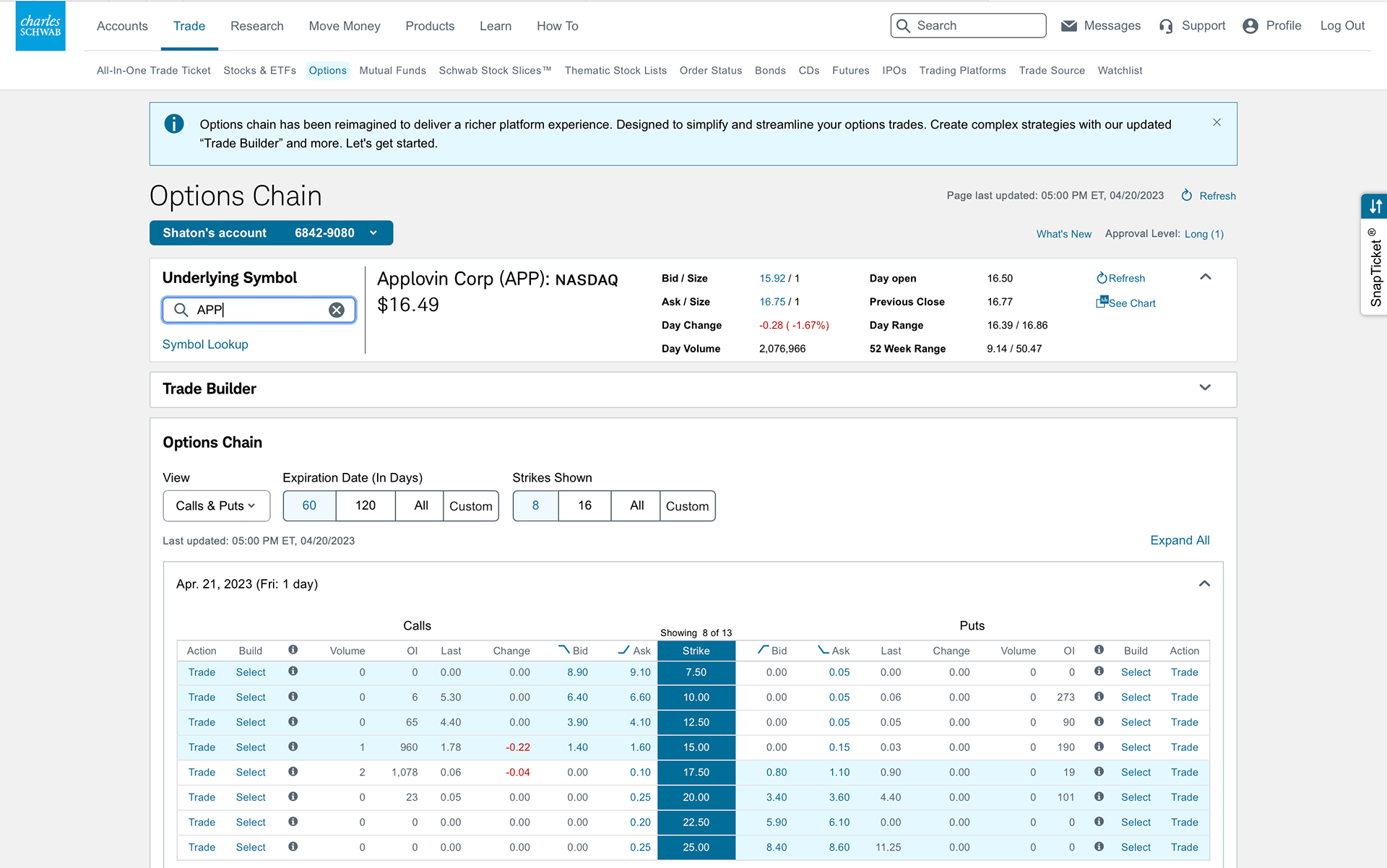Screen dimensions: 1387x868
Task: Collapse the underlying symbol quote panel
Action: 1205,277
